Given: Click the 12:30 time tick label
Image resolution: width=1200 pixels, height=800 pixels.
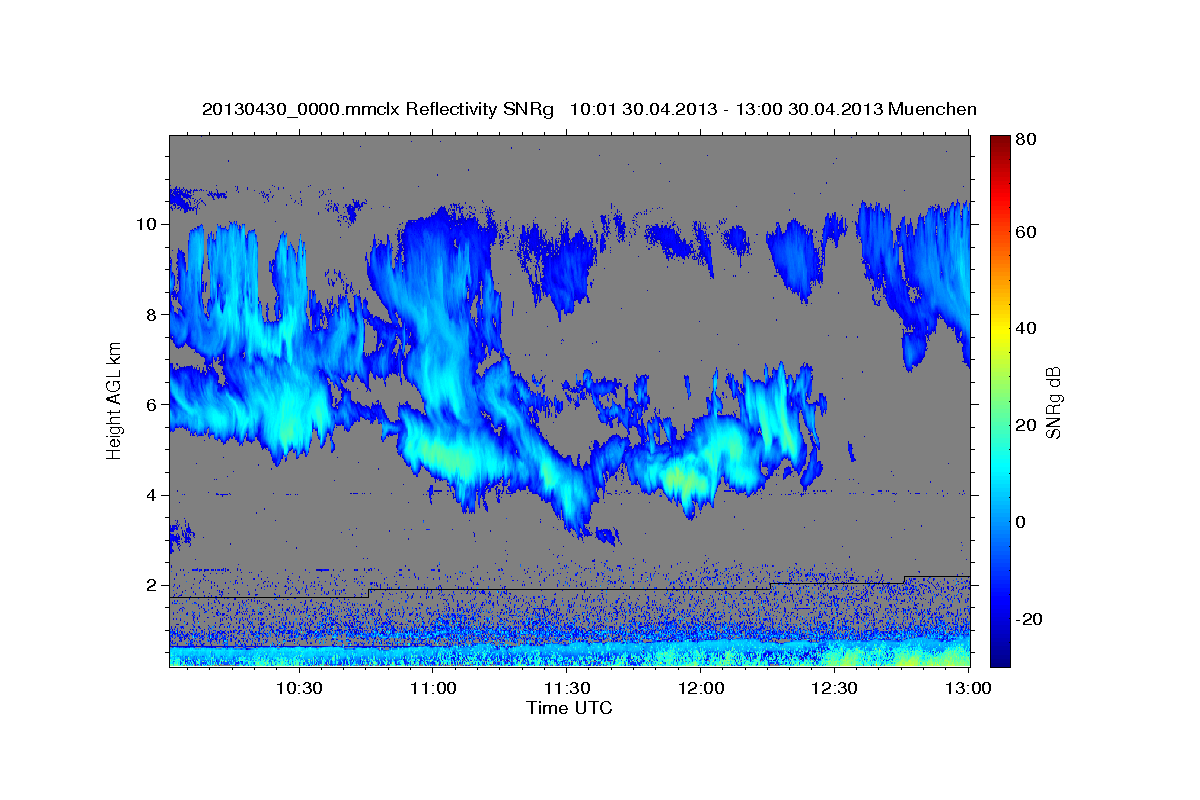Looking at the screenshot, I should (835, 688).
